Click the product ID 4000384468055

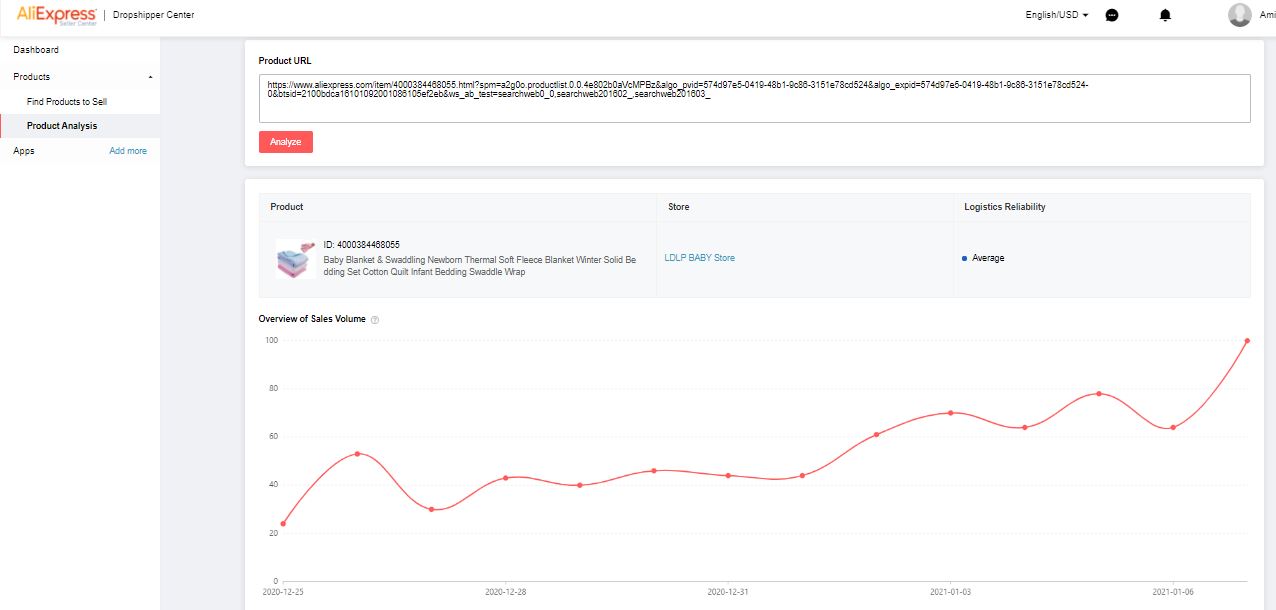(362, 245)
